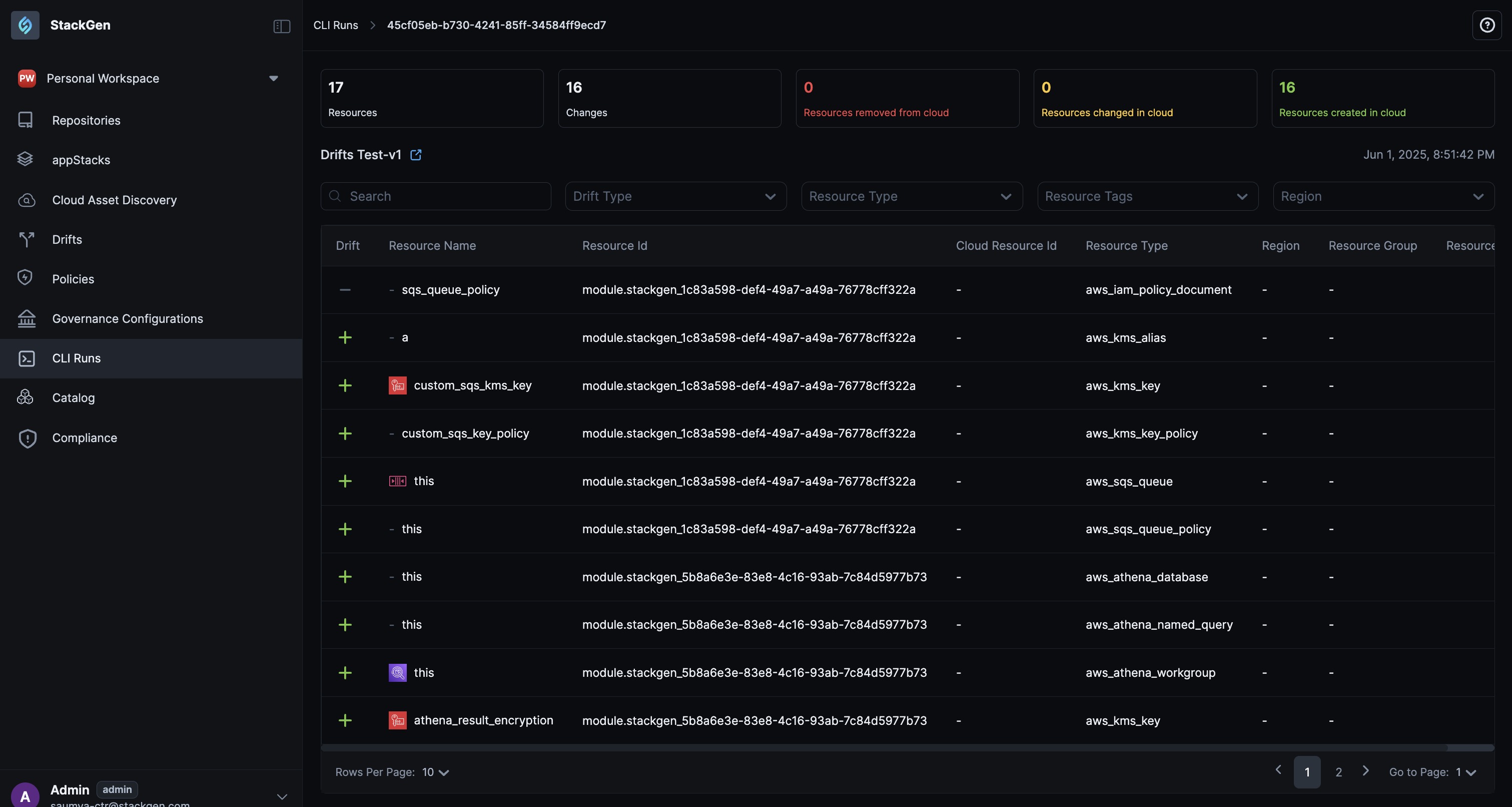This screenshot has width=1512, height=807.
Task: Click the previous page arrow
Action: pos(1278,769)
